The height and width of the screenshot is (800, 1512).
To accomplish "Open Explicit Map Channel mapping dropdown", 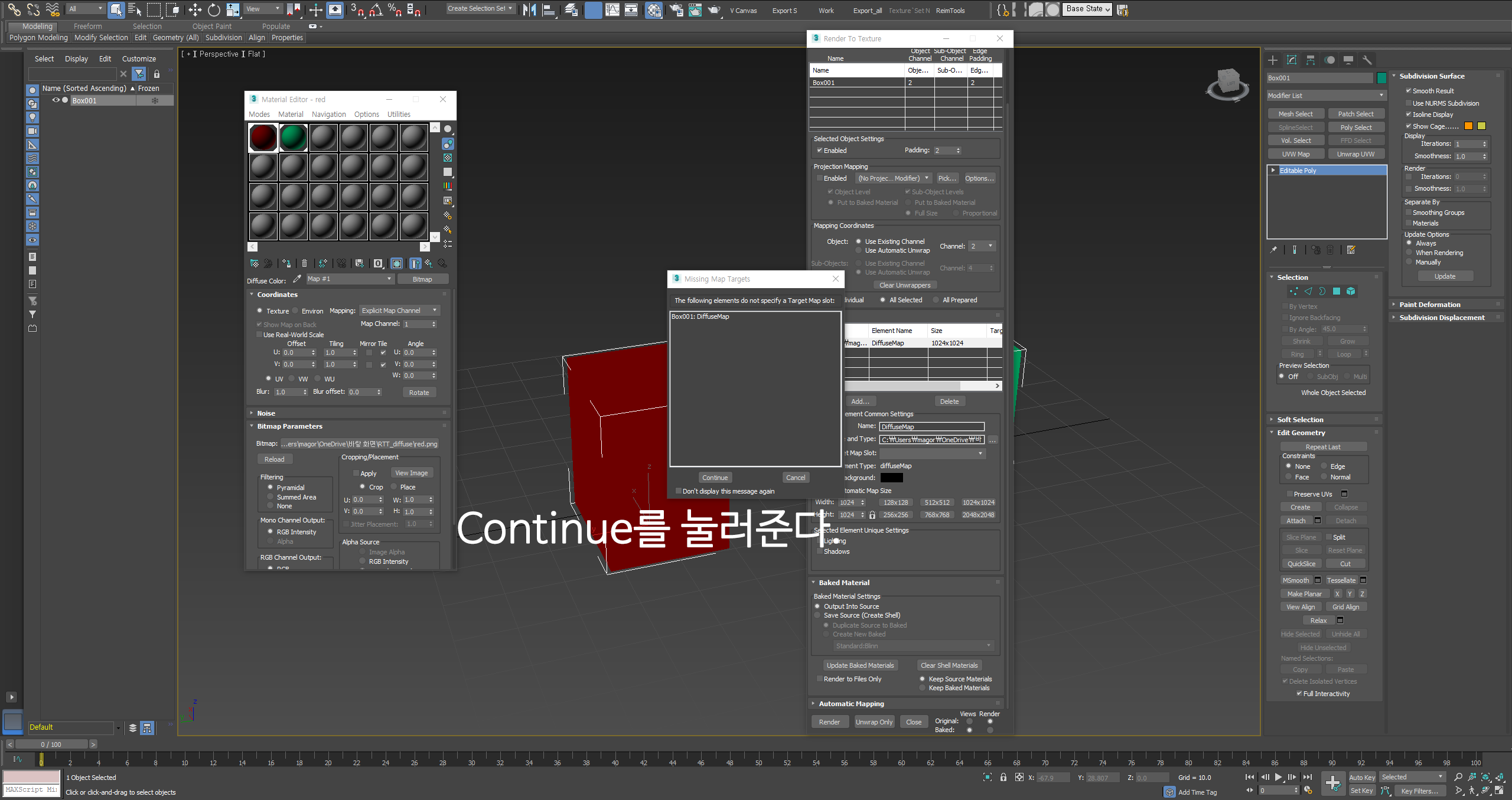I will pos(399,311).
